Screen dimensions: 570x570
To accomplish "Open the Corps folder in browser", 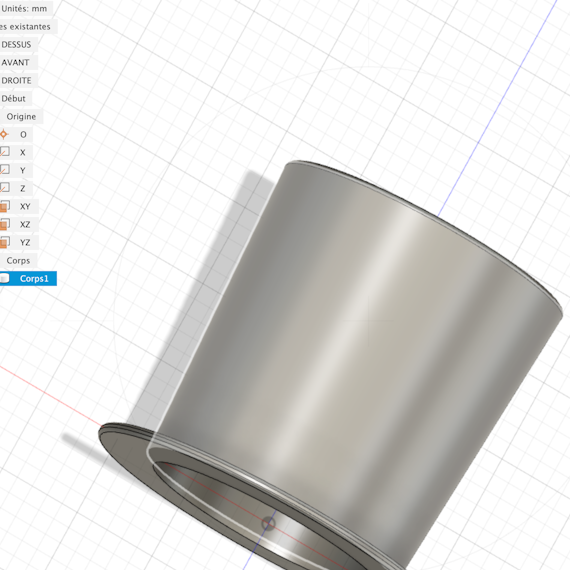I will click(18, 261).
